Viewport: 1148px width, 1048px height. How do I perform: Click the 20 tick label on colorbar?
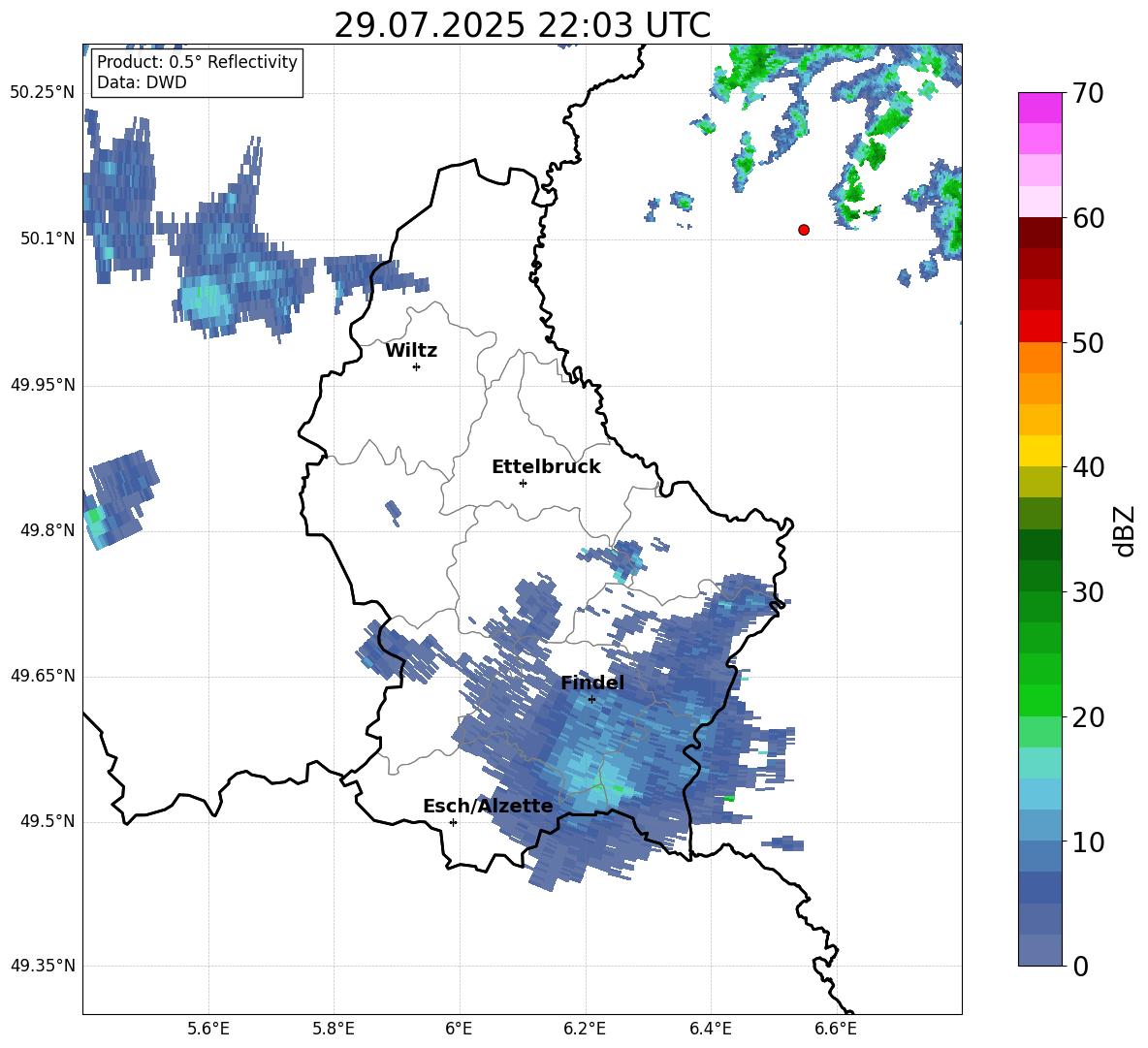(1088, 717)
